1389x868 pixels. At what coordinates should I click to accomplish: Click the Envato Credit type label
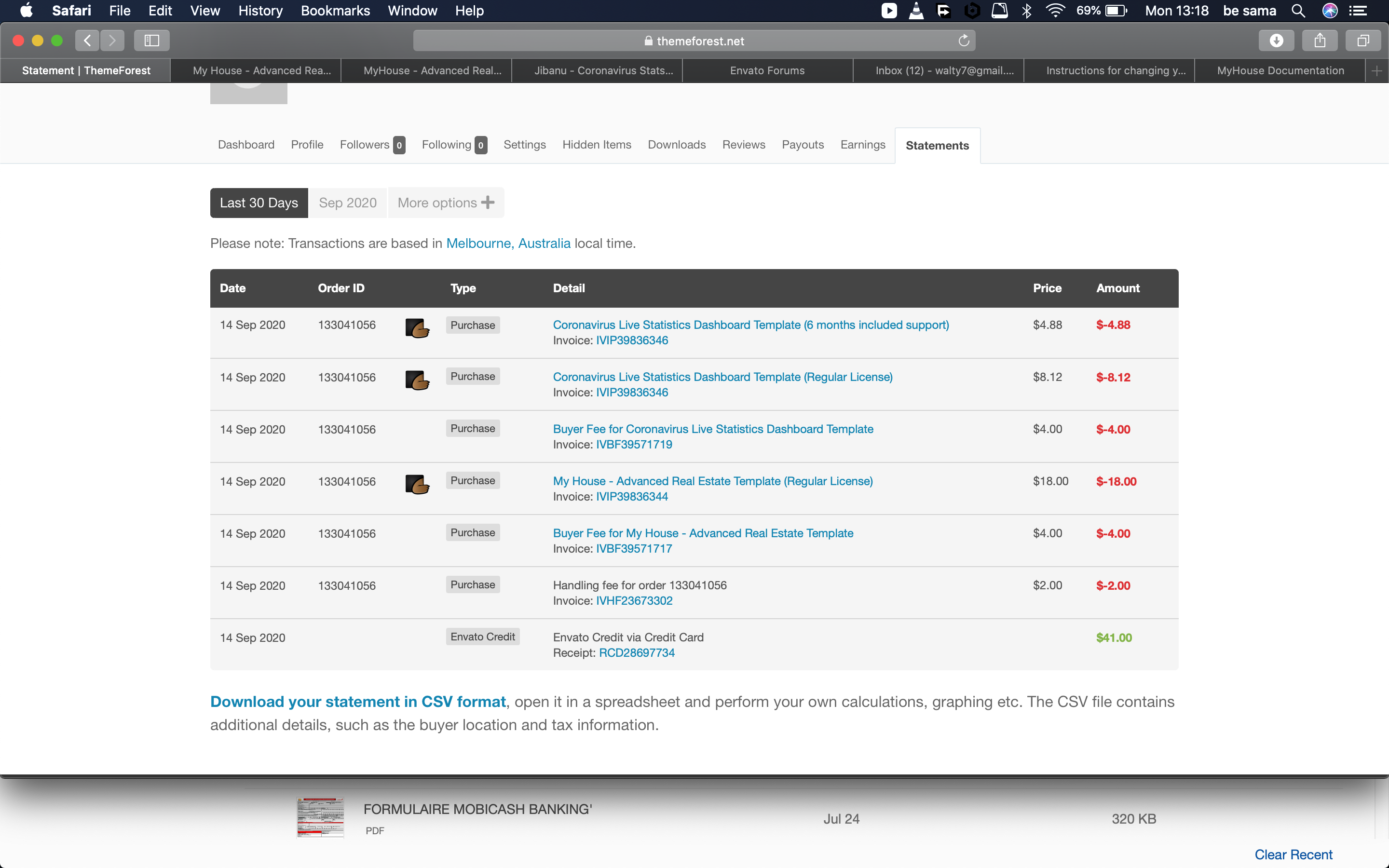[x=483, y=637]
